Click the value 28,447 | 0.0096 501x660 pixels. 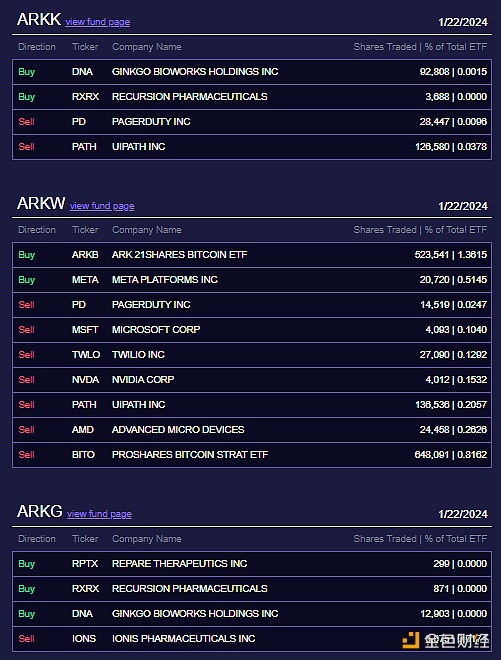pyautogui.click(x=453, y=122)
